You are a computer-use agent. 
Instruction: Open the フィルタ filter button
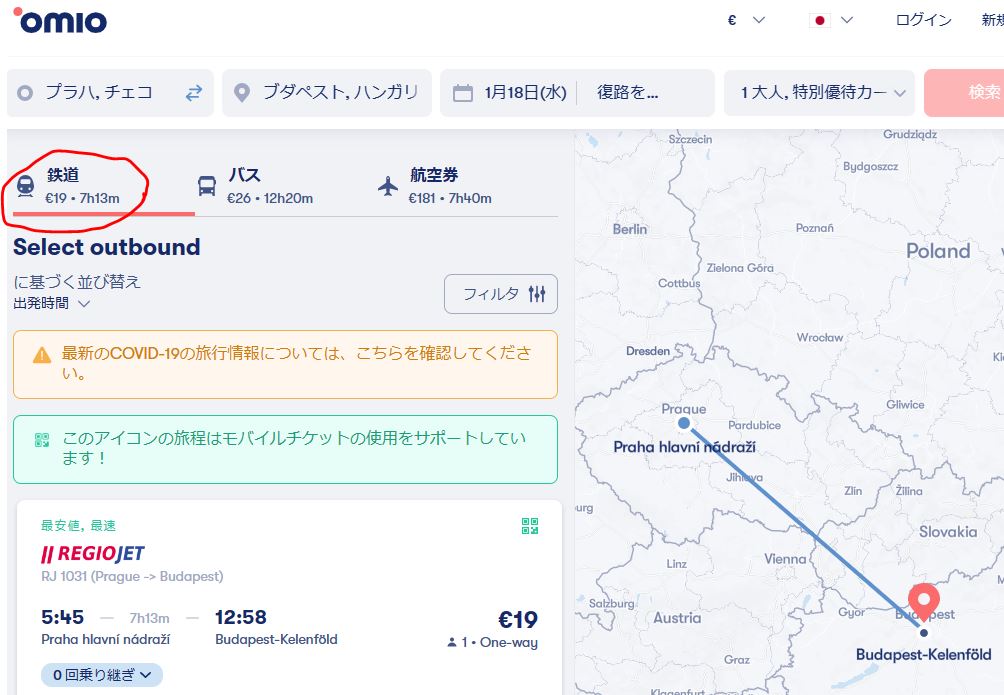(x=501, y=294)
